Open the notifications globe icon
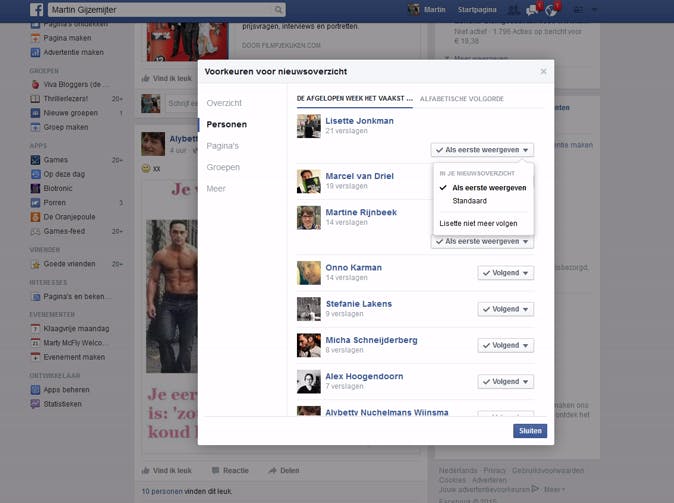 point(551,10)
